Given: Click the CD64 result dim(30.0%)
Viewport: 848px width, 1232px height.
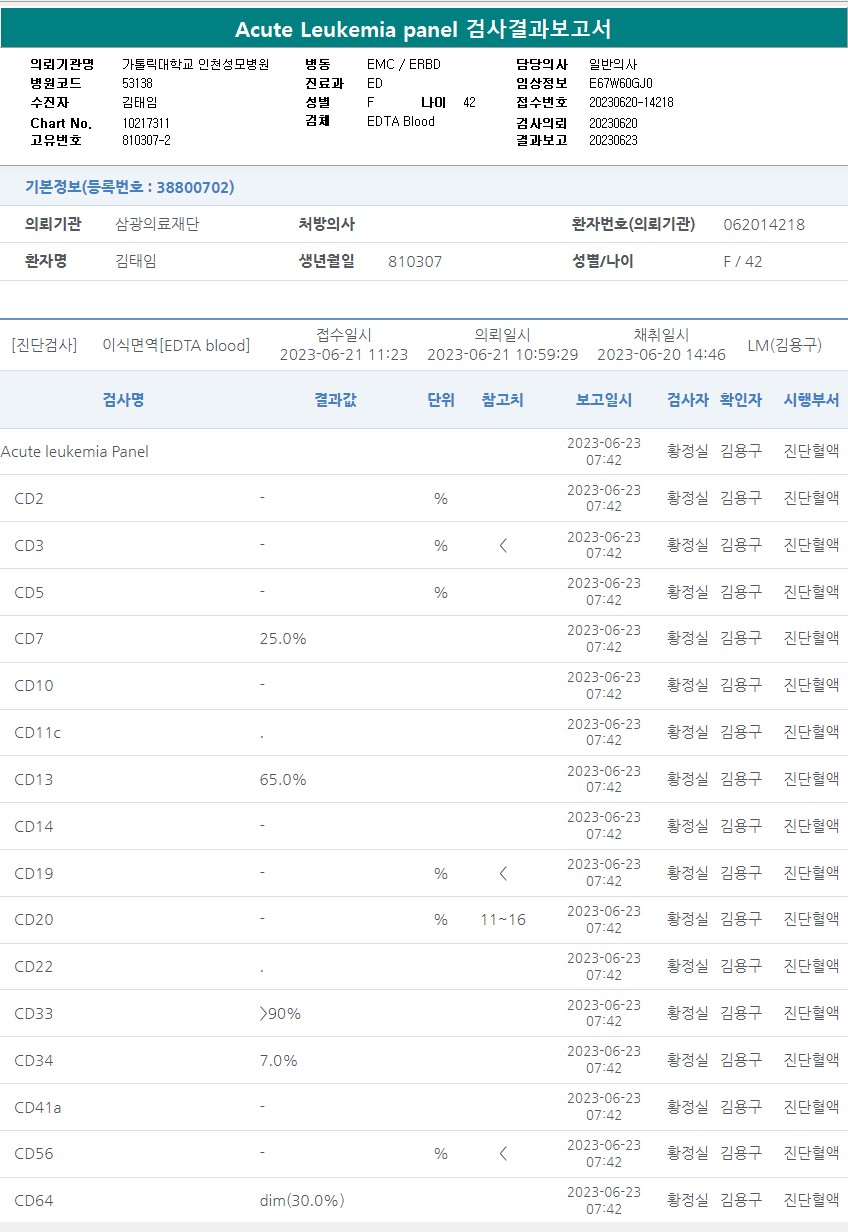Looking at the screenshot, I should pos(302,1201).
